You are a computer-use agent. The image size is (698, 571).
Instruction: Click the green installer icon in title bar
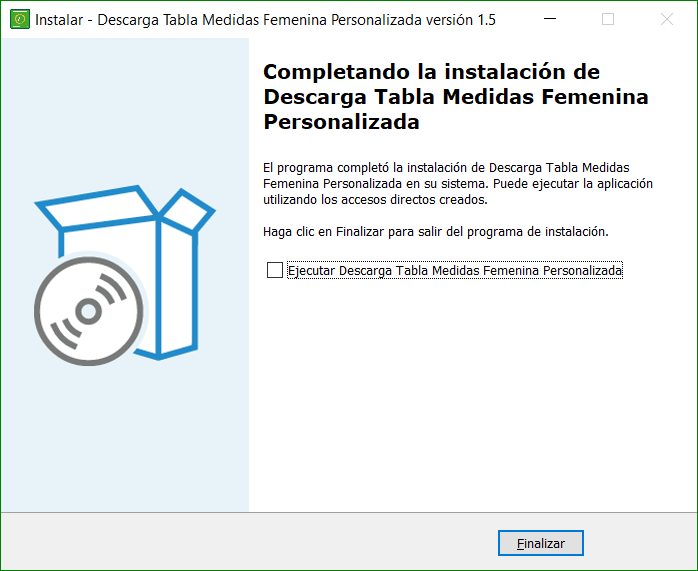tap(20, 20)
